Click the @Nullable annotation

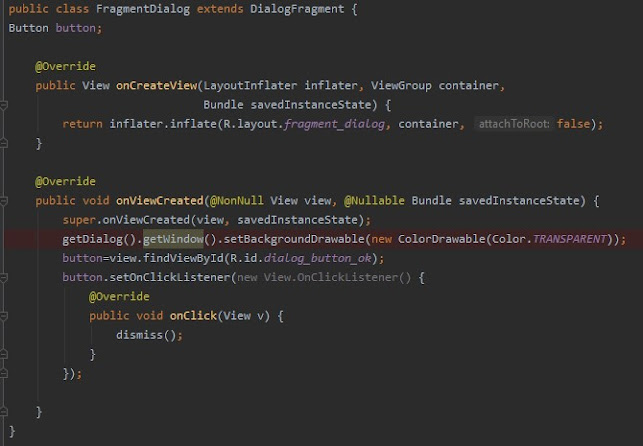click(373, 200)
